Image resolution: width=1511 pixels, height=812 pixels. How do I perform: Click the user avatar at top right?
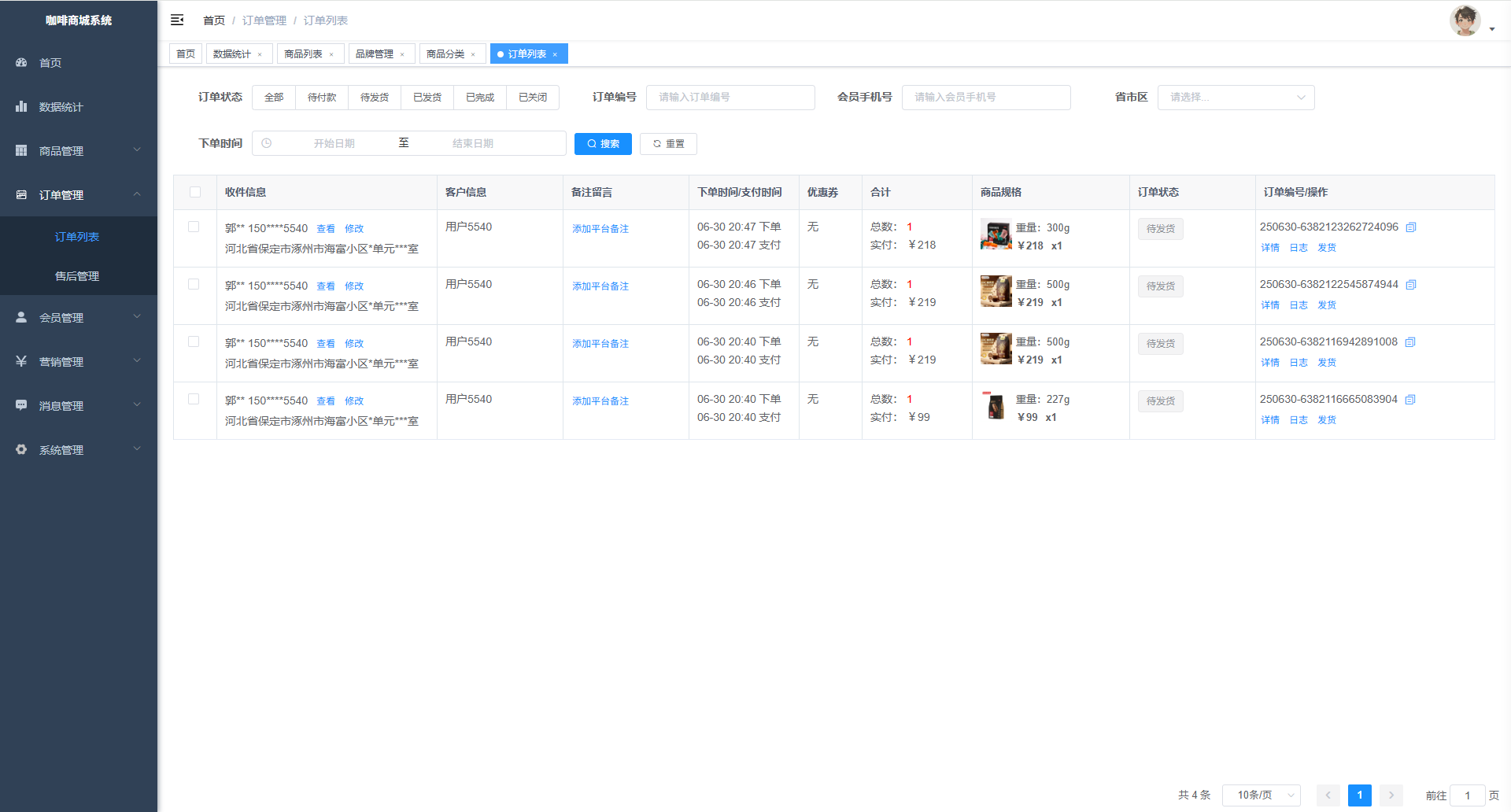point(1465,21)
